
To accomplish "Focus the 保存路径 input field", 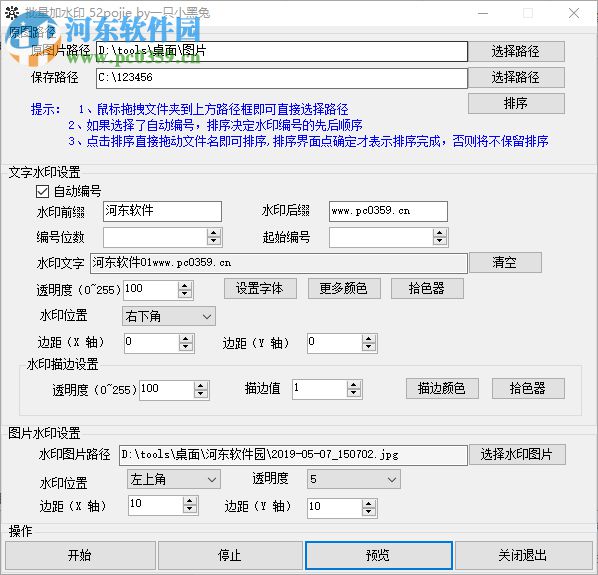I will tap(282, 78).
